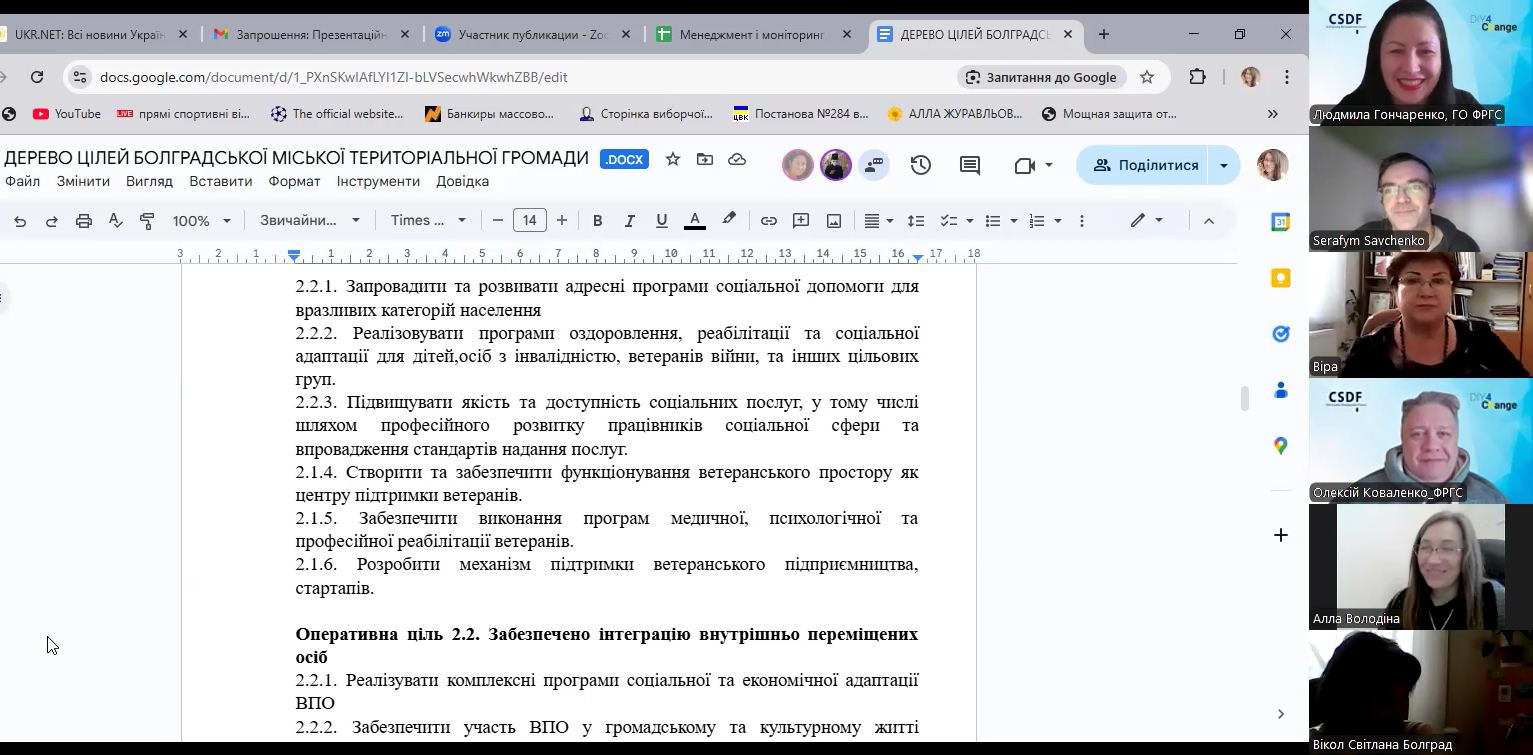Screen dimensions: 1533x755
Task: Insert a link
Action: pos(768,221)
